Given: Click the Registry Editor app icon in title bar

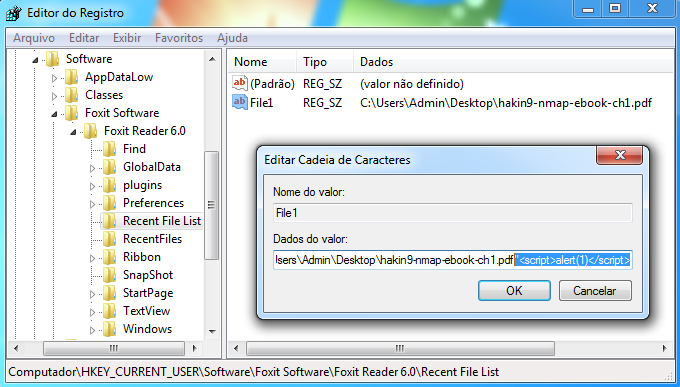Looking at the screenshot, I should click(x=13, y=13).
